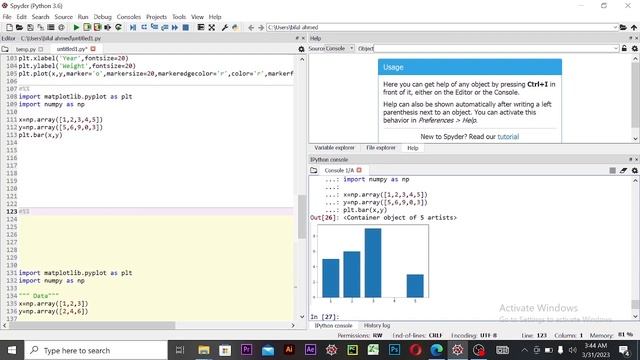This screenshot has width=640, height=360.
Task: Run the file with the green play icon
Action: click(x=76, y=27)
